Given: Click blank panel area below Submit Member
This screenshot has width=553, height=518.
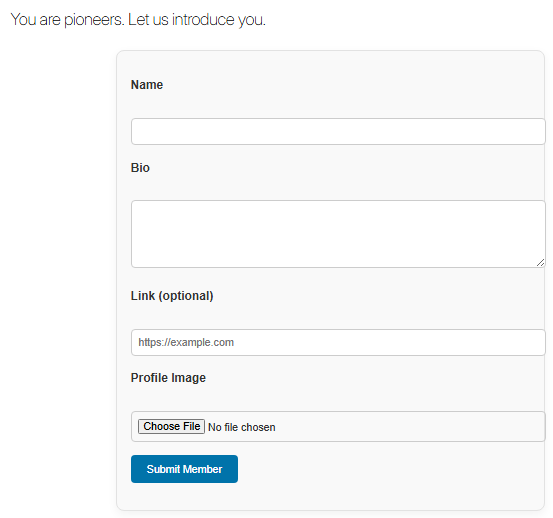Looking at the screenshot, I should point(330,496).
